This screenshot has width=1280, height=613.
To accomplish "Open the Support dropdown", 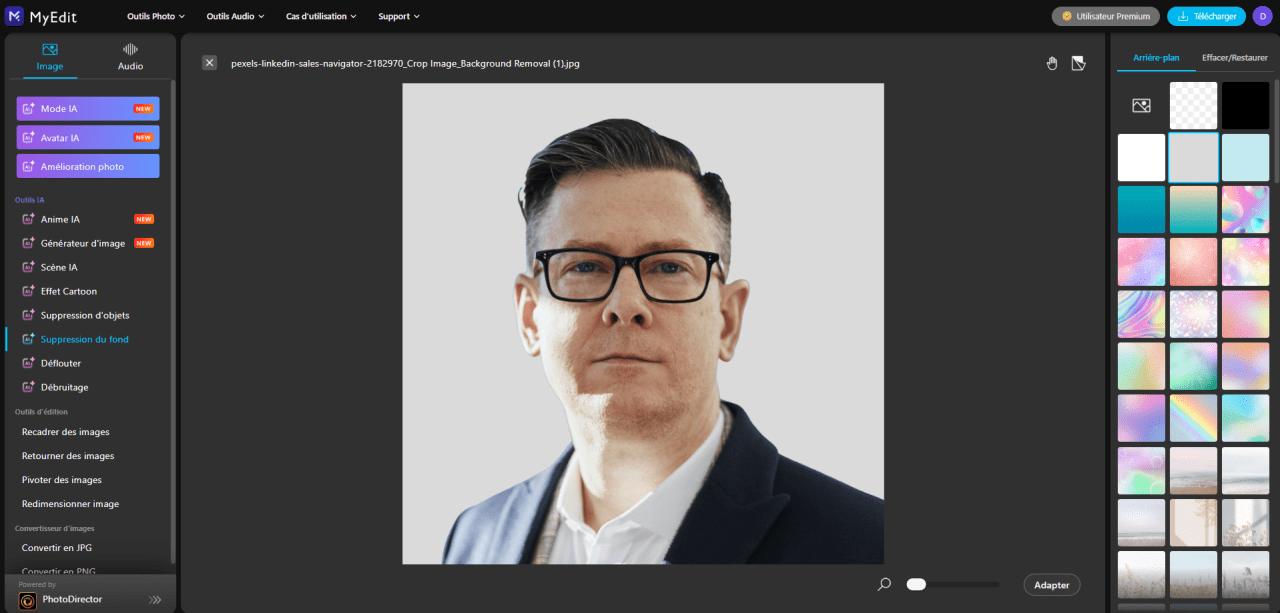I will [397, 16].
